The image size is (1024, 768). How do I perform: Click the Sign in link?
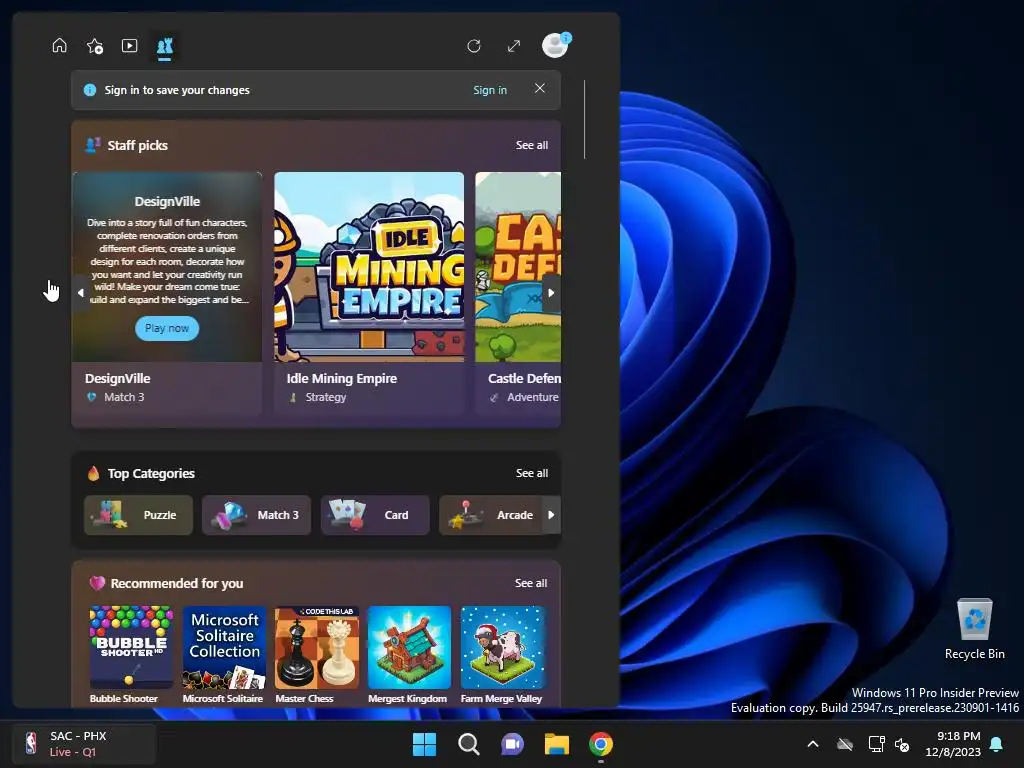click(490, 90)
